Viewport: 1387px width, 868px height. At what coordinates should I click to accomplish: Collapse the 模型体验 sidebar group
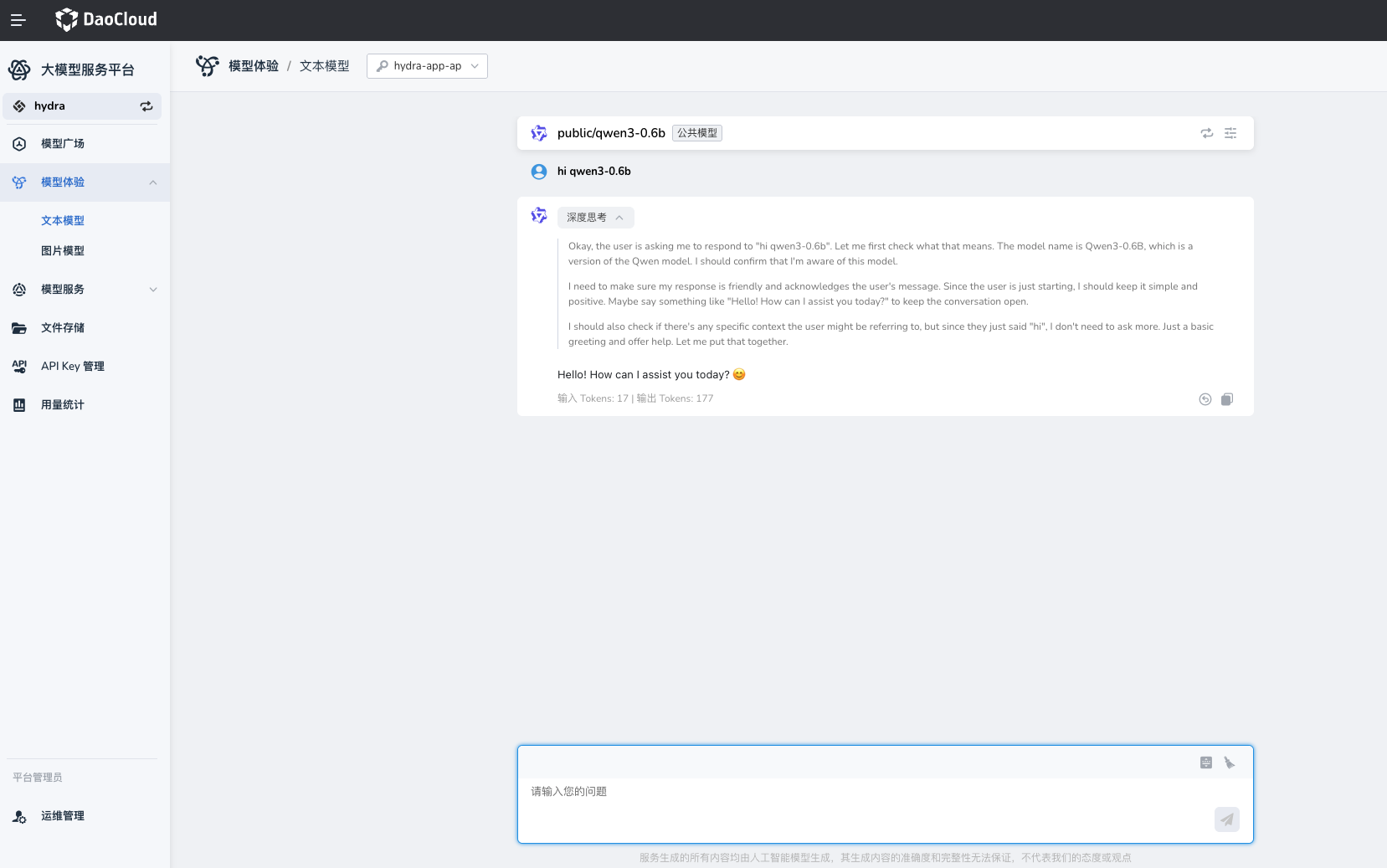click(x=152, y=182)
